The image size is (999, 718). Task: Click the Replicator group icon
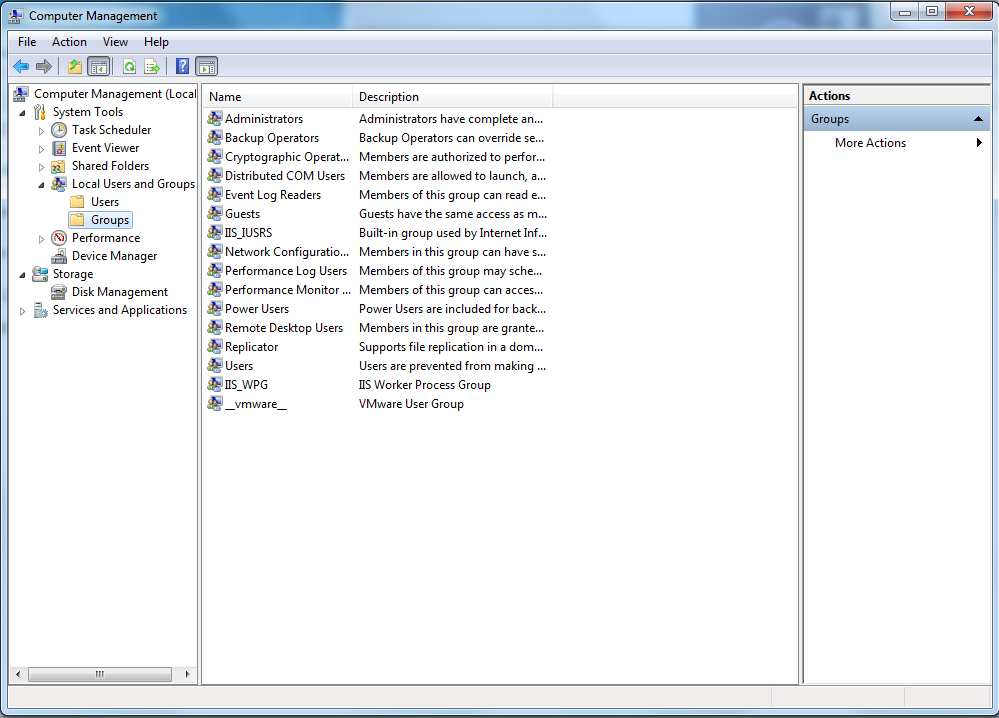pyautogui.click(x=215, y=347)
